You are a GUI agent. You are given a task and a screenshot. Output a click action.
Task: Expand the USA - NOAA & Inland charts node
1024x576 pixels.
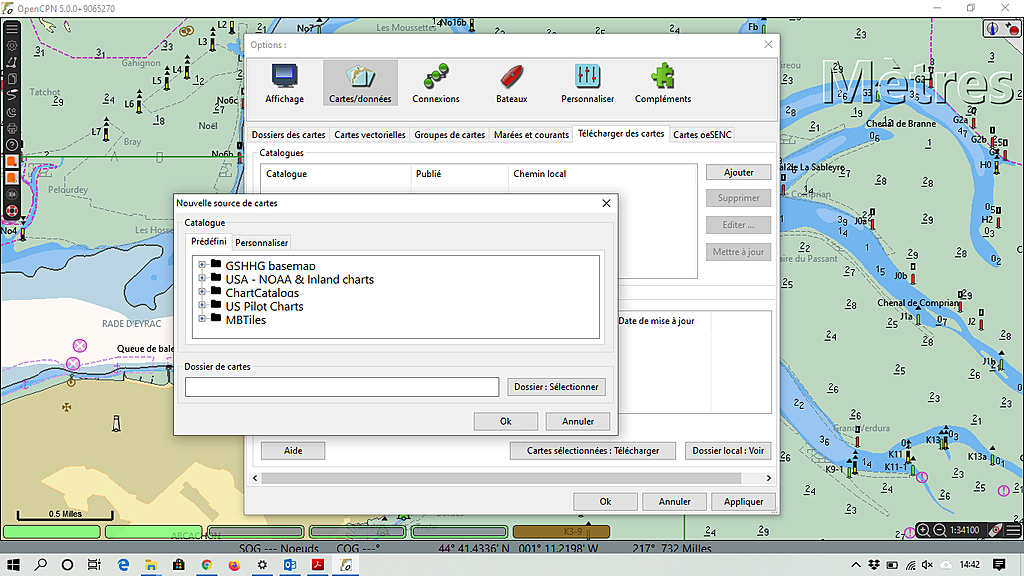[x=202, y=278]
